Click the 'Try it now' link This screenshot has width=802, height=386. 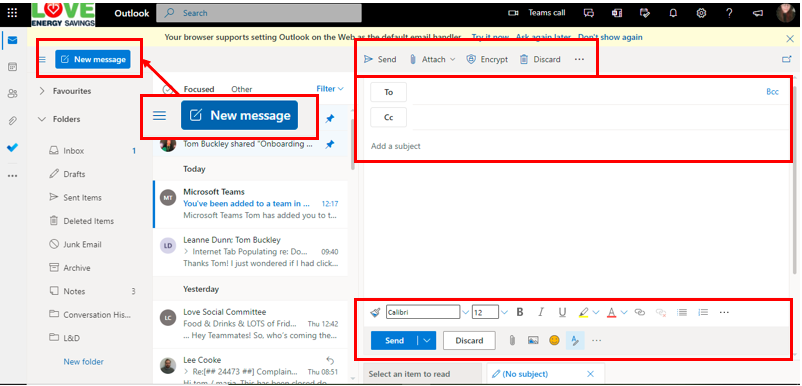tap(490, 37)
